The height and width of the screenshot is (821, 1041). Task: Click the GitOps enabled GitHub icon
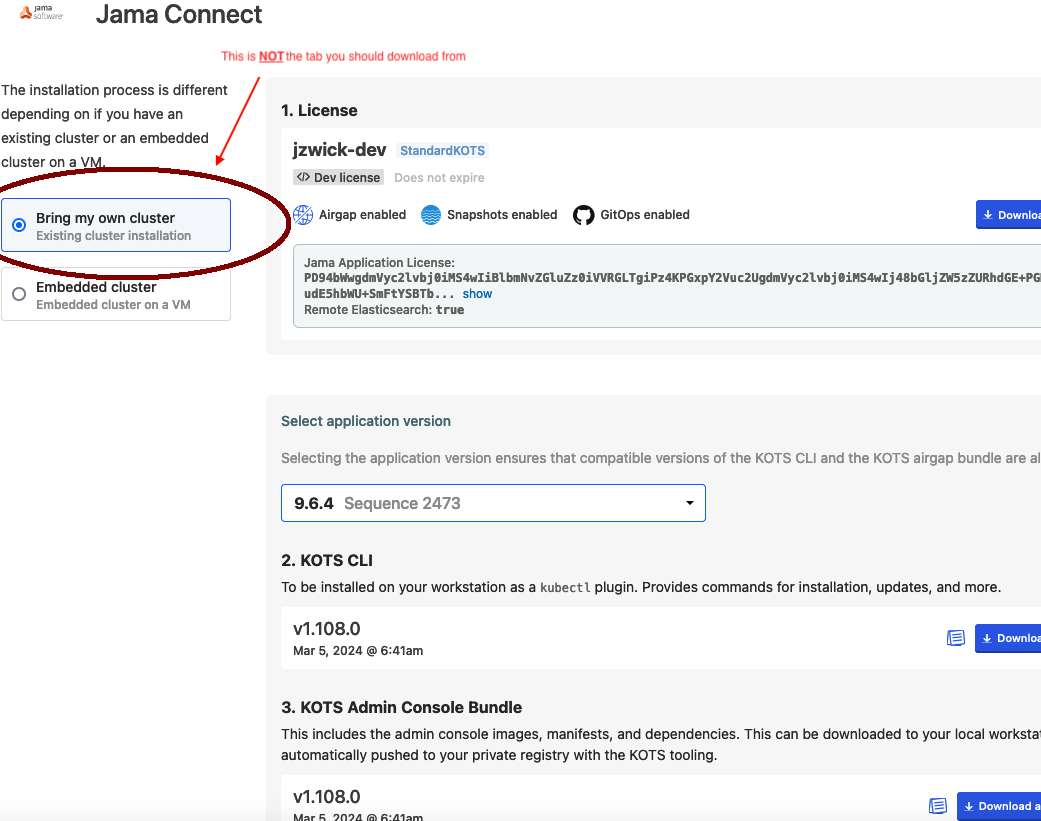[x=584, y=215]
